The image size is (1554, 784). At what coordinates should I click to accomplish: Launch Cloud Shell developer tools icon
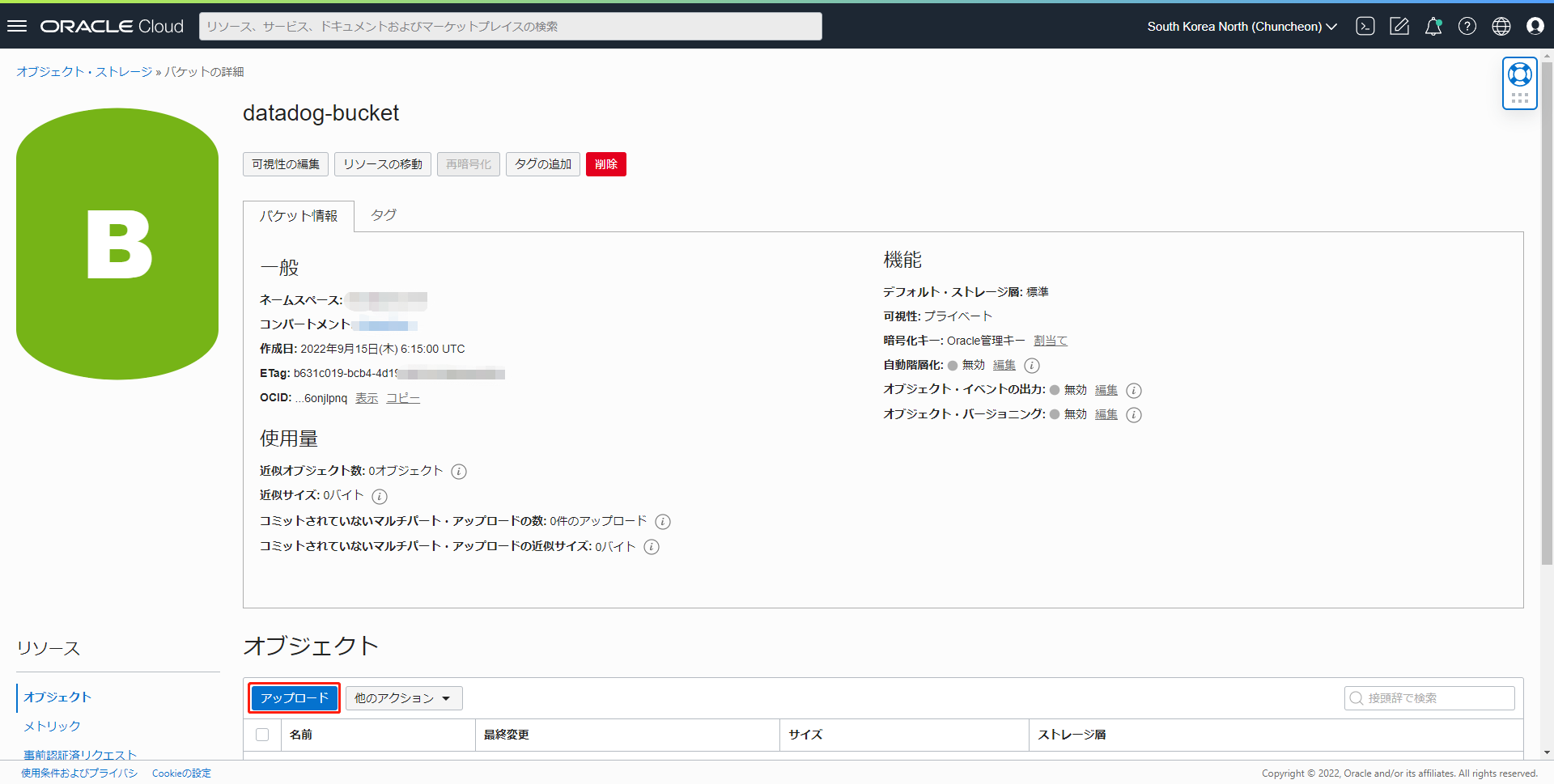pos(1365,26)
